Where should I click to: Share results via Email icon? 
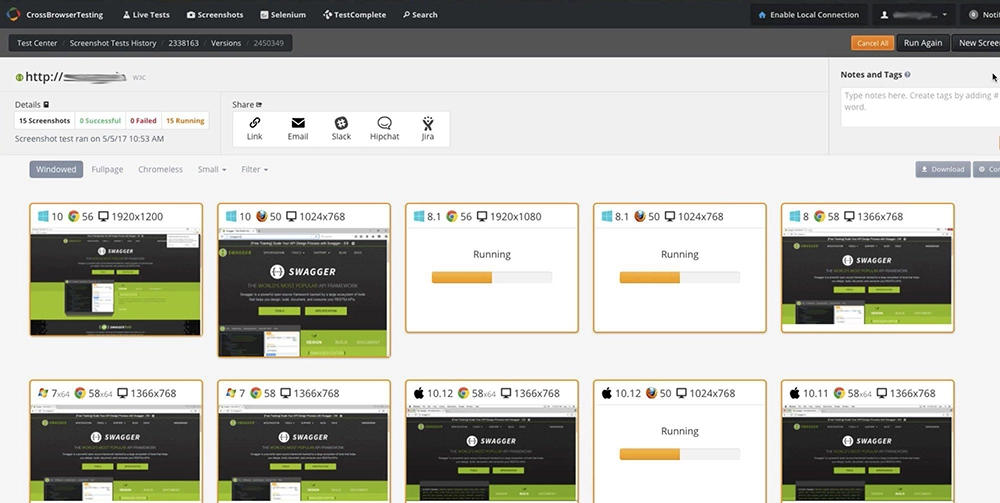(x=298, y=123)
